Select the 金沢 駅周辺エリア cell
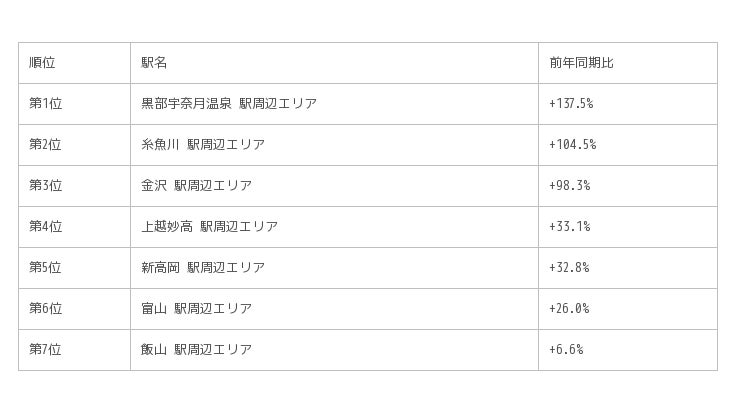 (196, 186)
